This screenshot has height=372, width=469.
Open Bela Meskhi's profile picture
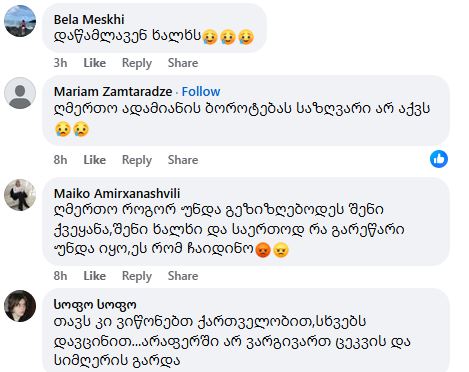[x=20, y=21]
